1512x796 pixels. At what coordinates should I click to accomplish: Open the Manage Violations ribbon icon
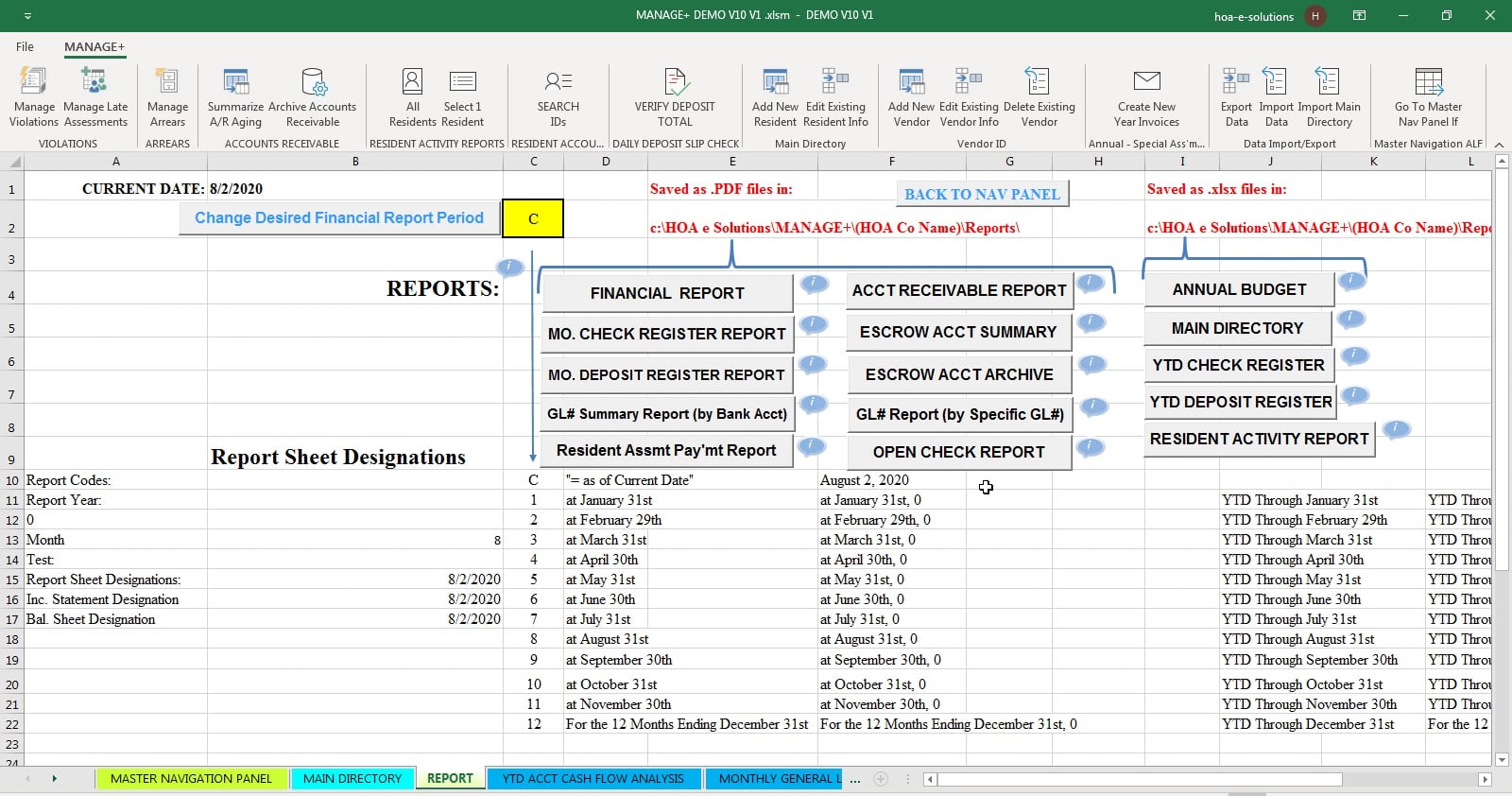[34, 97]
